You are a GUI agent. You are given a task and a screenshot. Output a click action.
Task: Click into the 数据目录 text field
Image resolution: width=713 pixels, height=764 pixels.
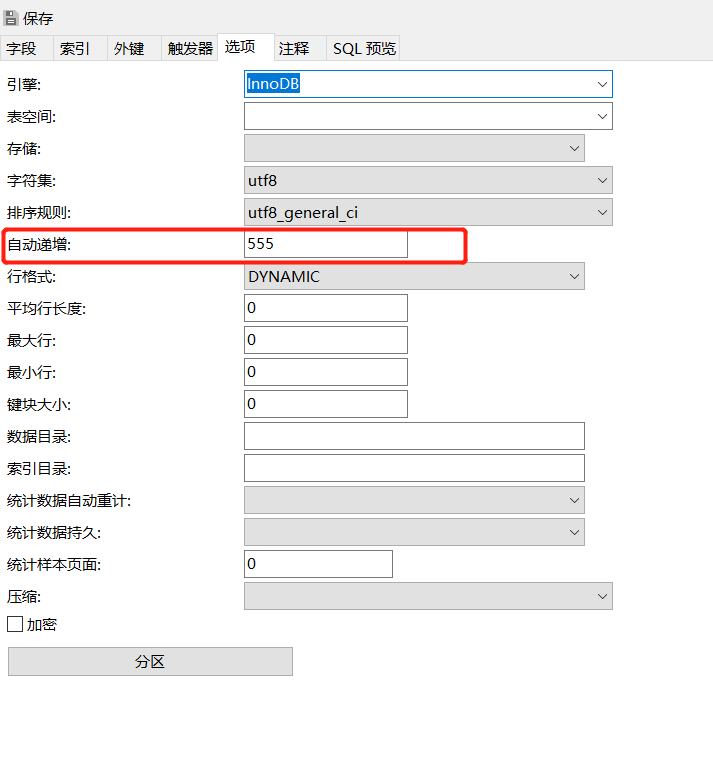pyautogui.click(x=414, y=436)
